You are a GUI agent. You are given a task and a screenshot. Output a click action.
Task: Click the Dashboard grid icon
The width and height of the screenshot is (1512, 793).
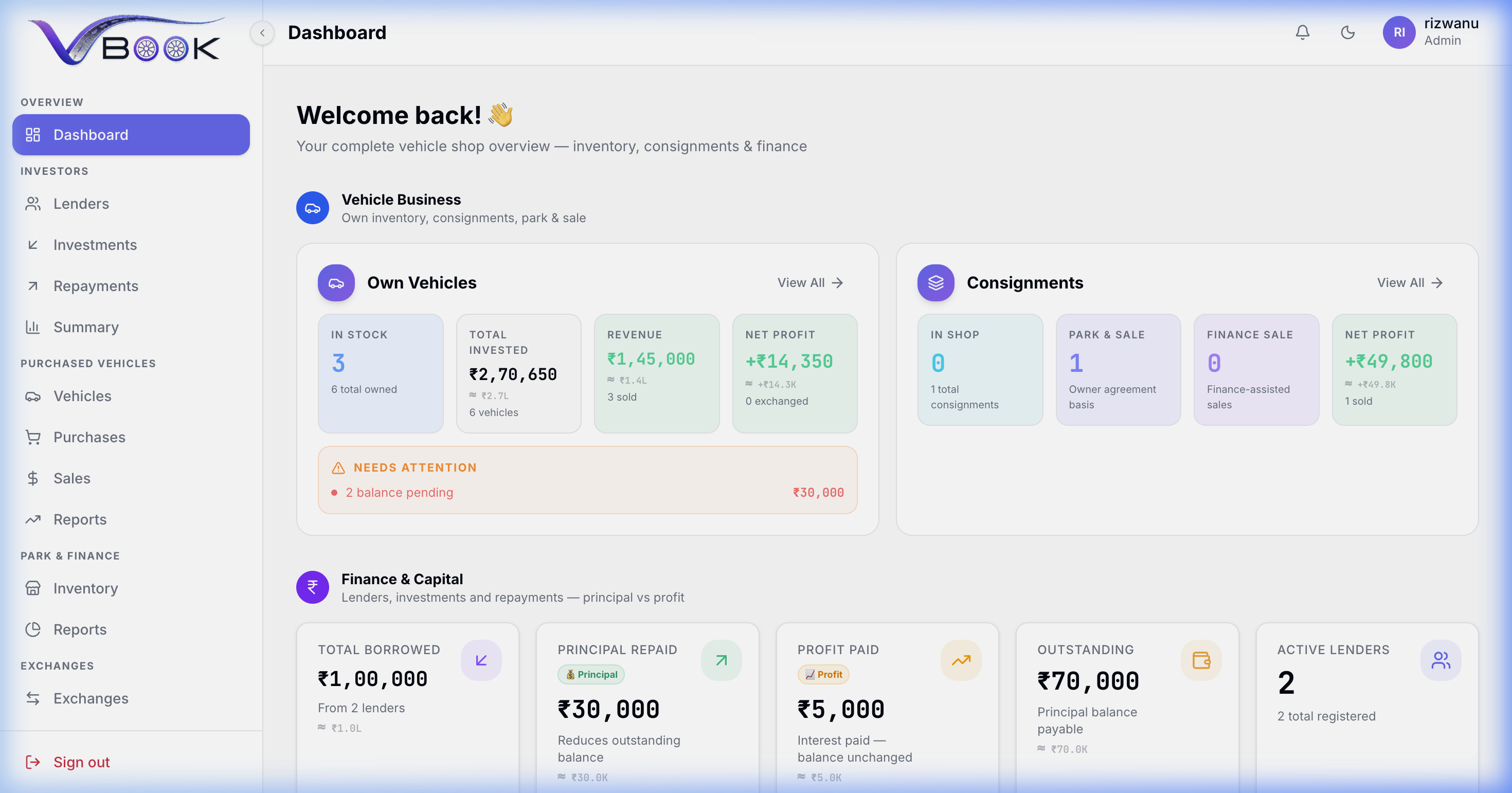pos(33,134)
